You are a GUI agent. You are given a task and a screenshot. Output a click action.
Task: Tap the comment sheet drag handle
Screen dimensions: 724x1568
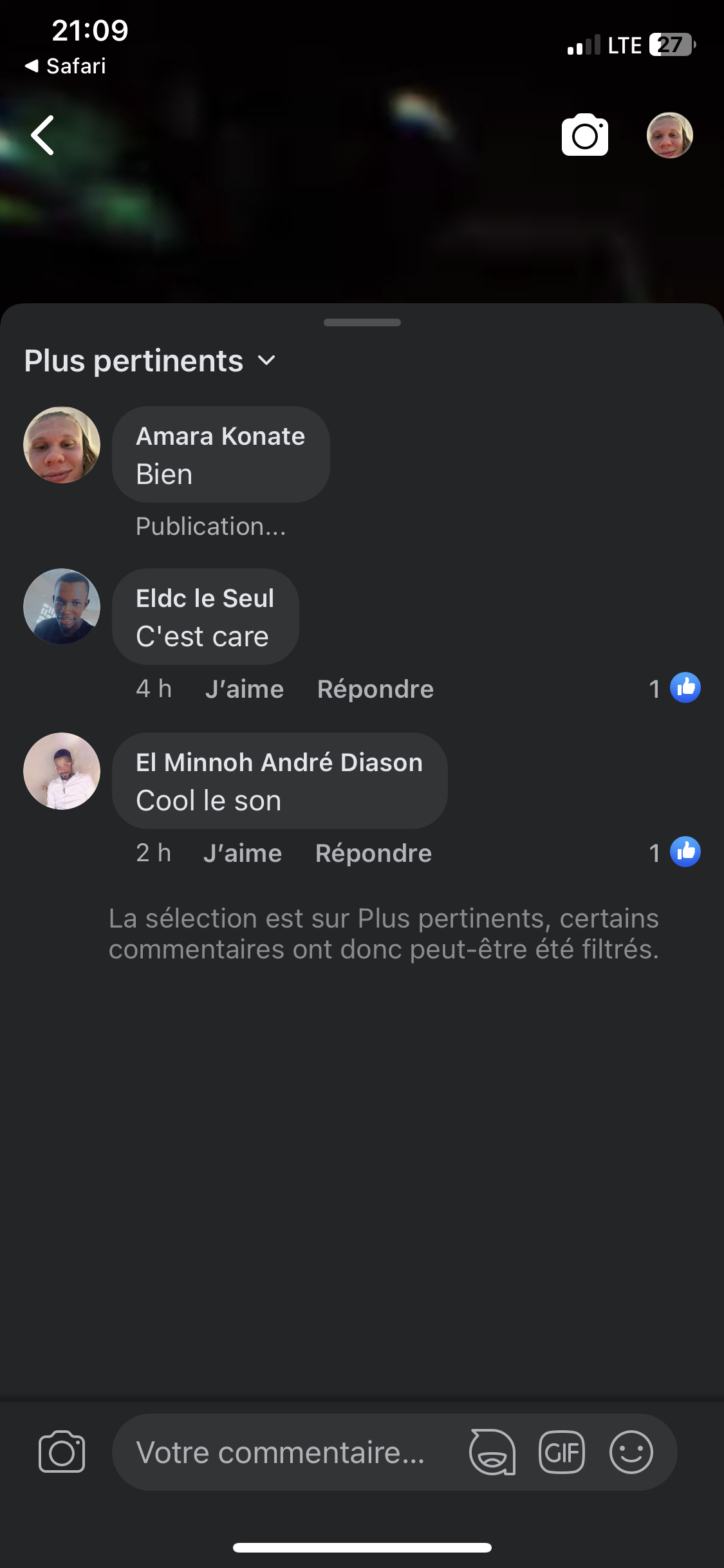362,322
